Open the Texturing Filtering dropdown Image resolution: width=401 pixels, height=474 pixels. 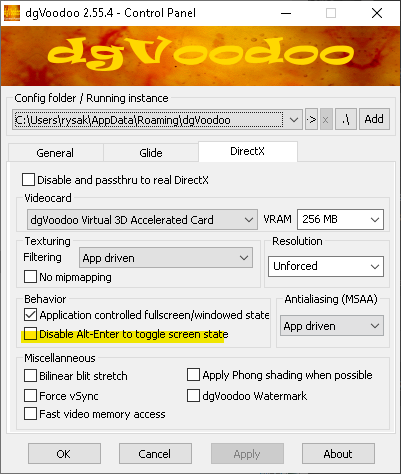point(166,258)
